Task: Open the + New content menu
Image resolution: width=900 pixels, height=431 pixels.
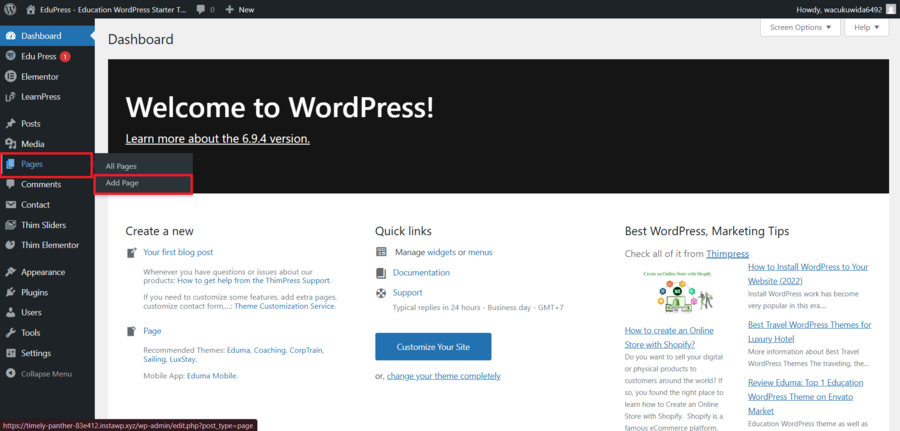Action: [240, 9]
